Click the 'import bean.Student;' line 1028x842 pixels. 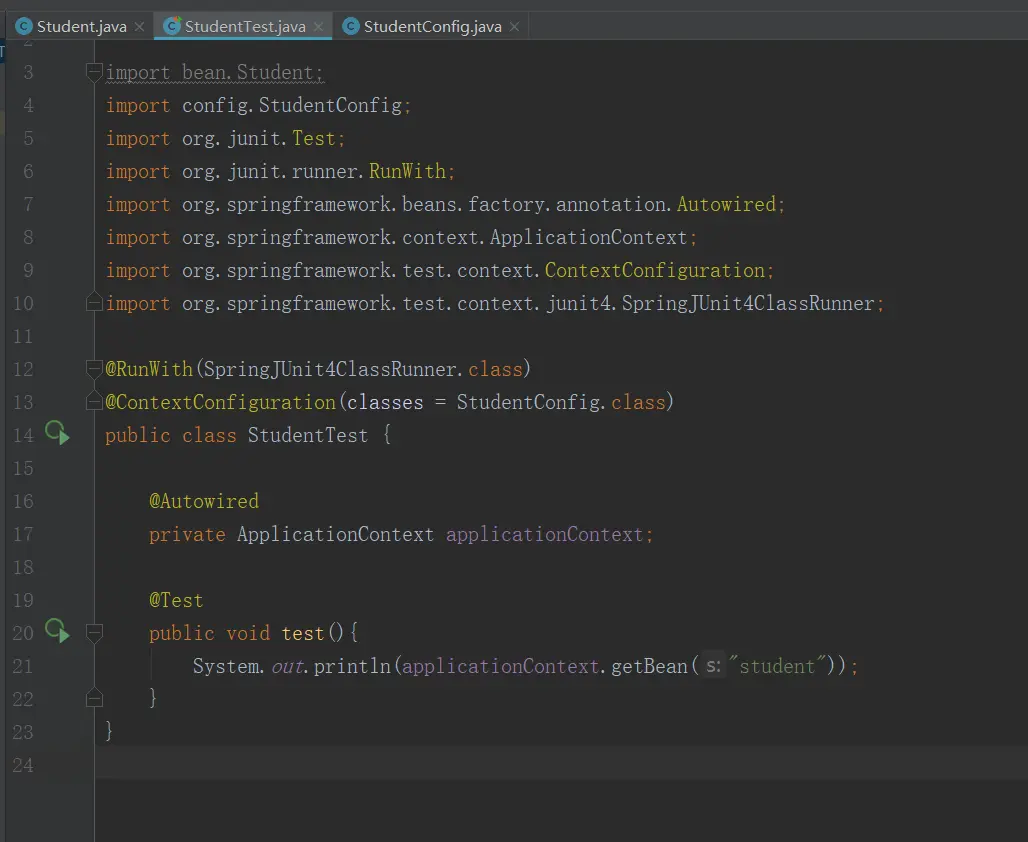pos(214,72)
